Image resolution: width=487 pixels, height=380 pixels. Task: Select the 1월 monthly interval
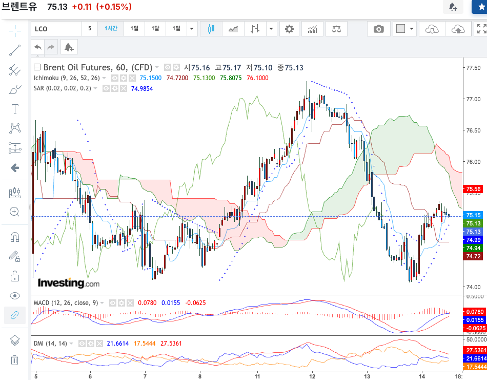[x=176, y=29]
